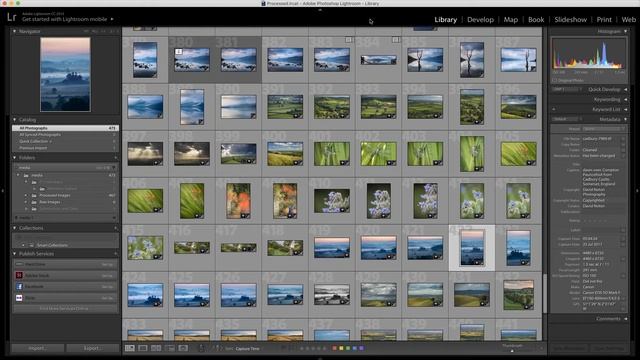Click the Processed Images folder icon

point(34,196)
